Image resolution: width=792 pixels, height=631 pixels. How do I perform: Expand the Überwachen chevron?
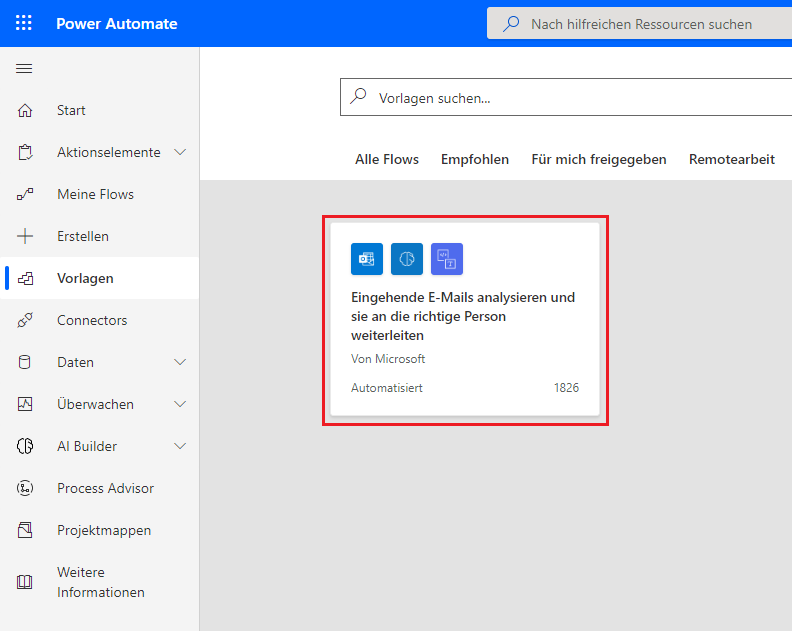(180, 404)
